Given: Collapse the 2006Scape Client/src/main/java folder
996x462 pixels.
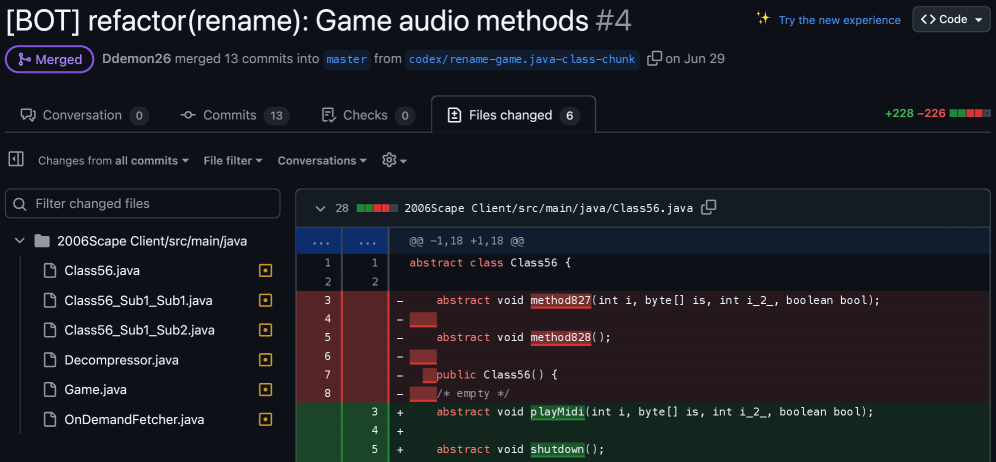Looking at the screenshot, I should pos(20,241).
